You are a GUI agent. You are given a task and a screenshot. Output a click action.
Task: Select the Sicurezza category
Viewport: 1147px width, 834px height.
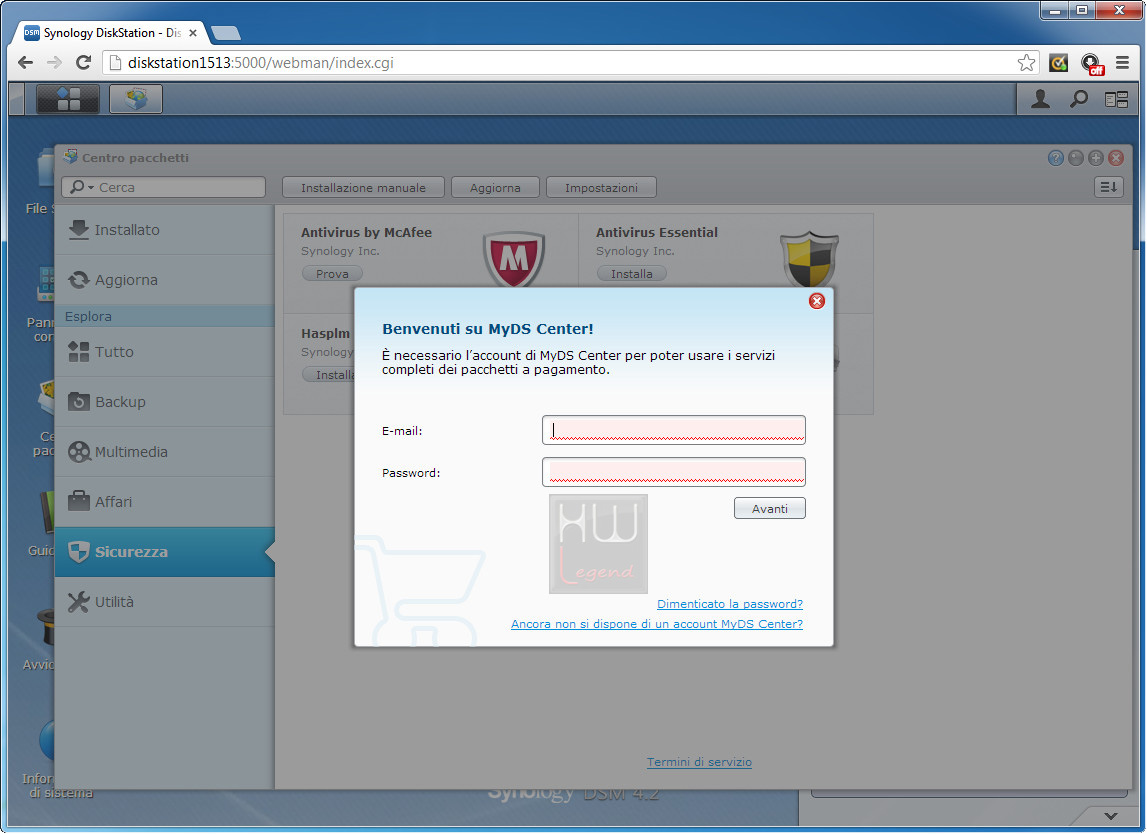[165, 552]
